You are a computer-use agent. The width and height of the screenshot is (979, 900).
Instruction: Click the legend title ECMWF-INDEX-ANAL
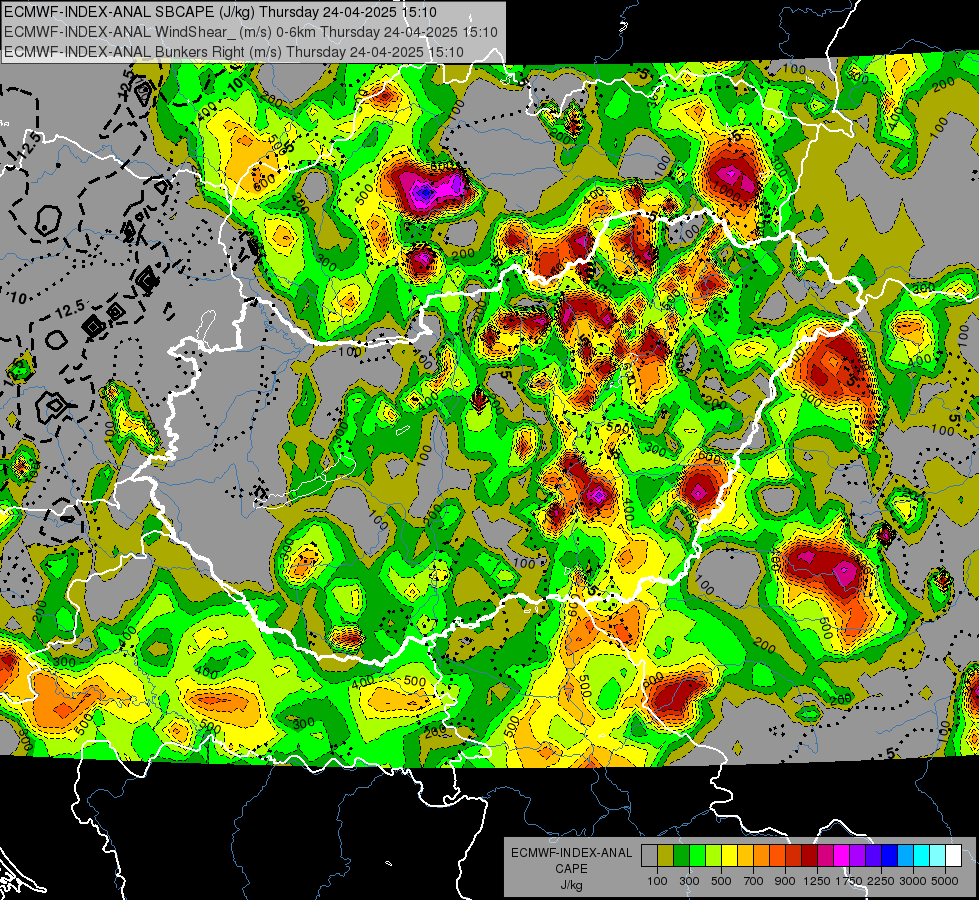(571, 853)
